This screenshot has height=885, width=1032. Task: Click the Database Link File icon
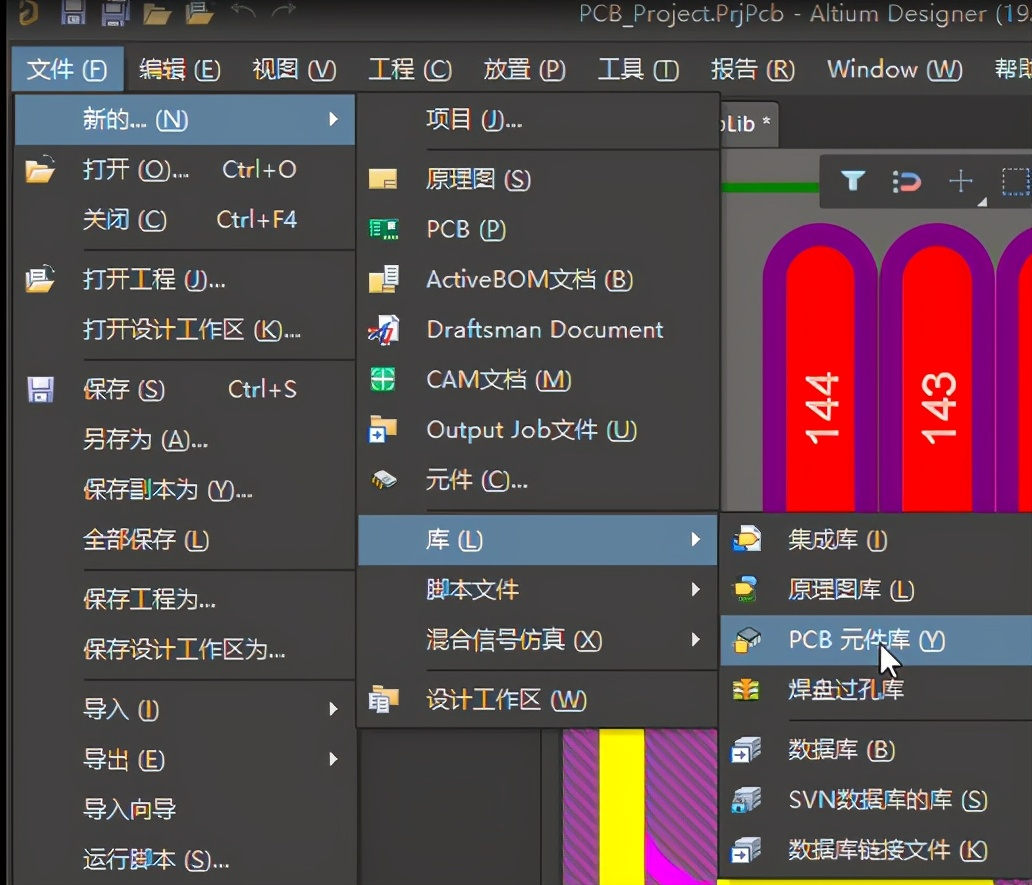pyautogui.click(x=746, y=849)
